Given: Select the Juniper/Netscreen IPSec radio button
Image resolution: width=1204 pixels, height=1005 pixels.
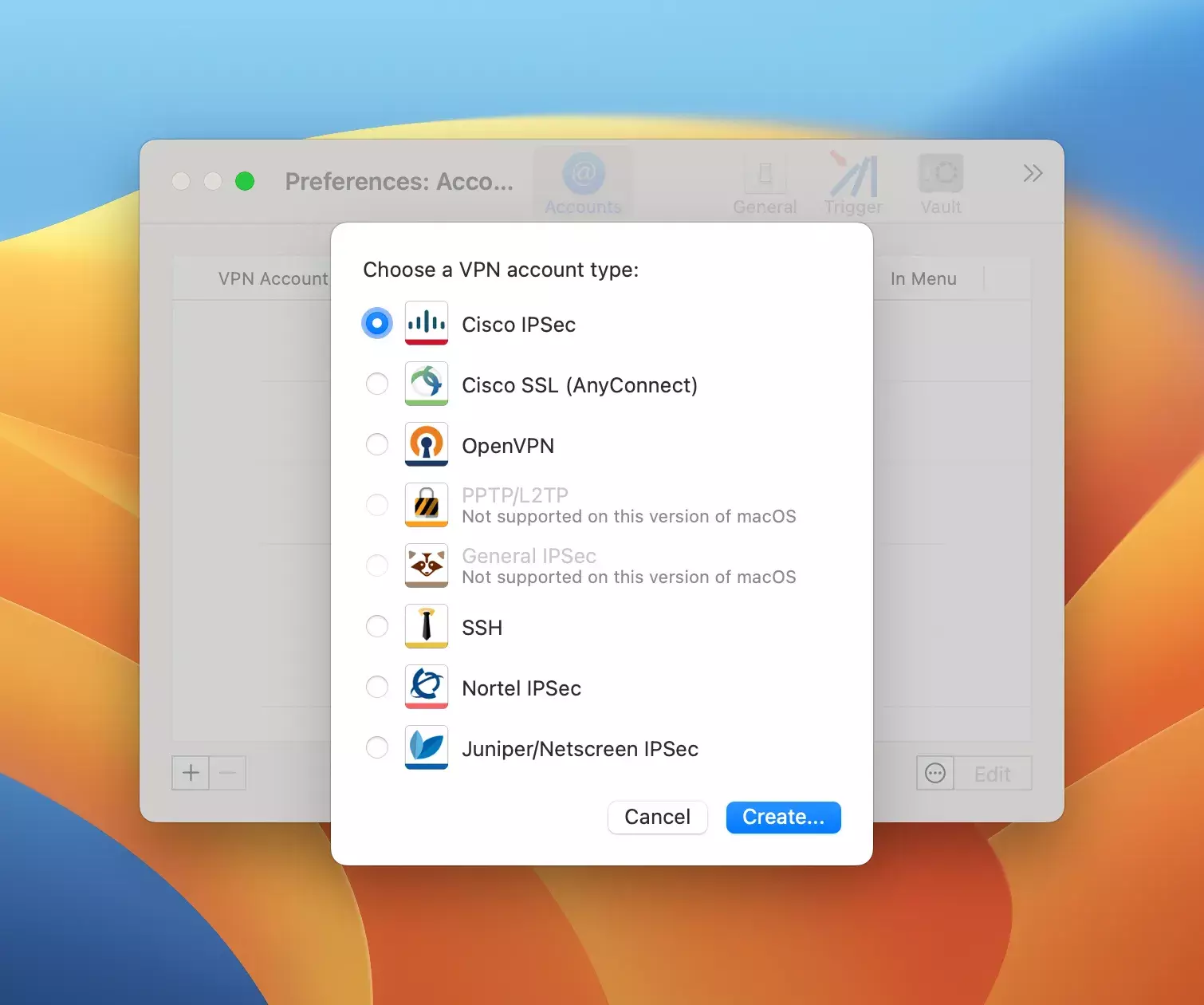Looking at the screenshot, I should (x=377, y=748).
